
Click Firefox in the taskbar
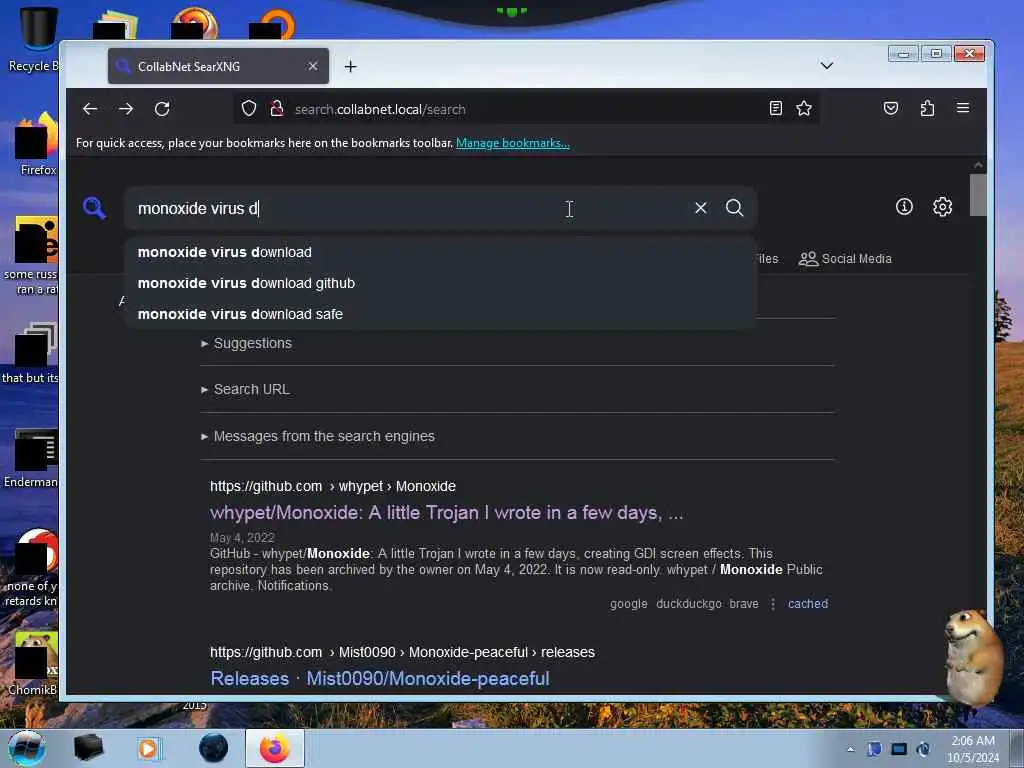[275, 748]
